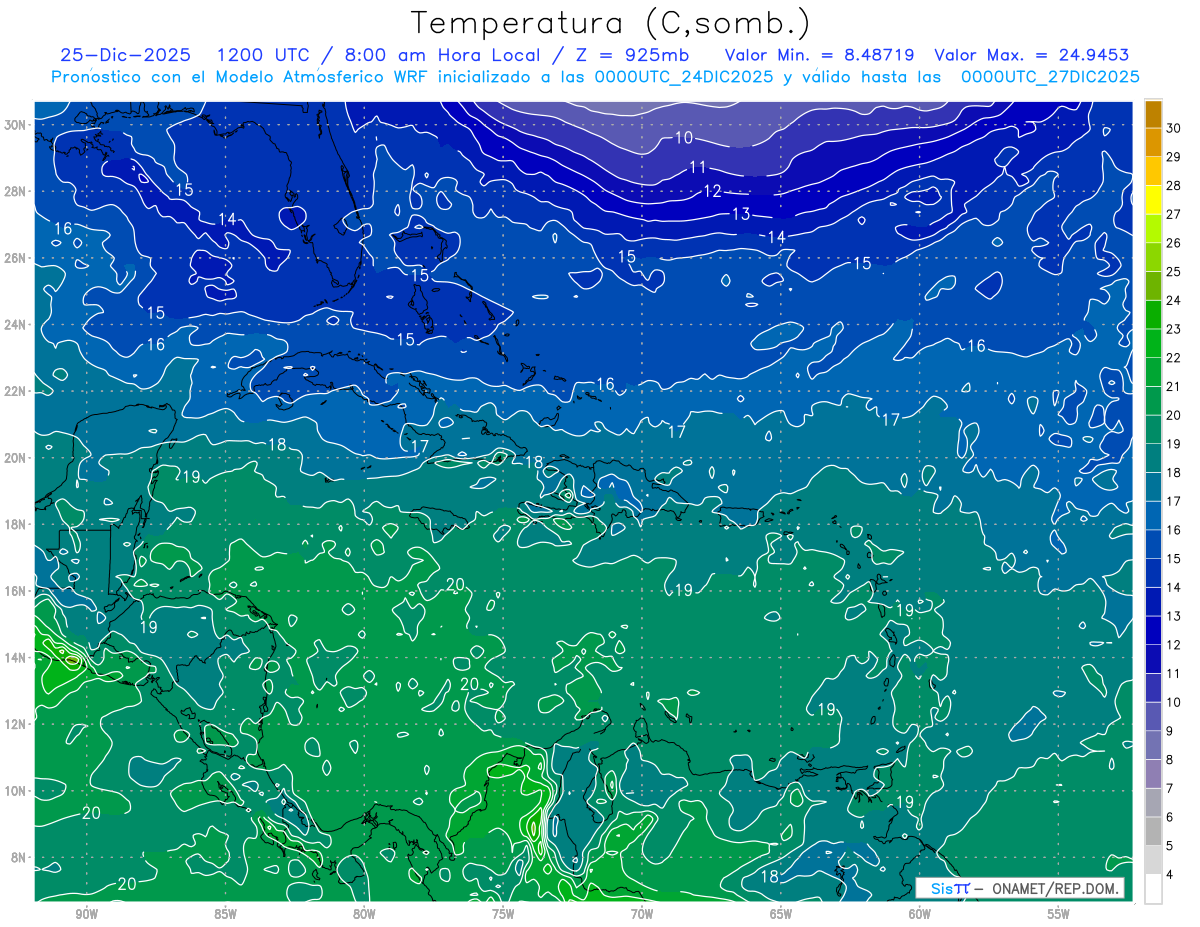1200x927 pixels.
Task: Click the "8N" latitude axis label
Action: tap(20, 857)
